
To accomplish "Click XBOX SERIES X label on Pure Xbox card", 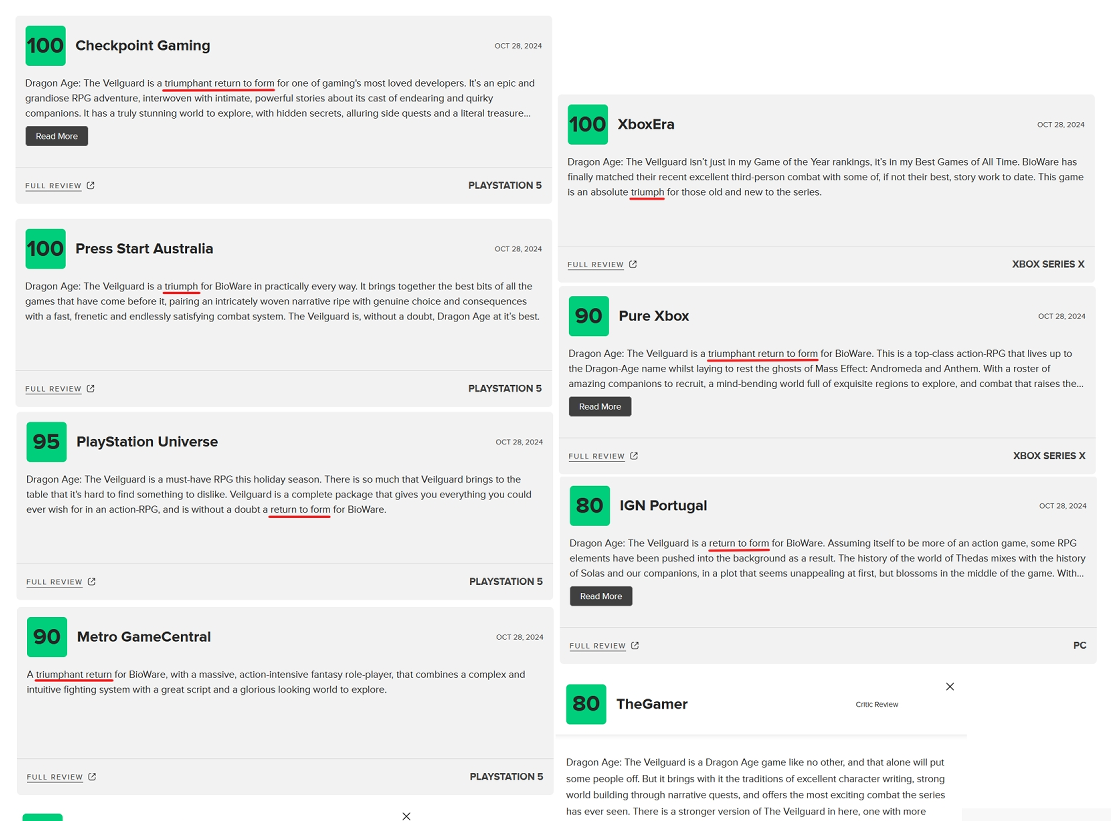I will click(x=1049, y=456).
